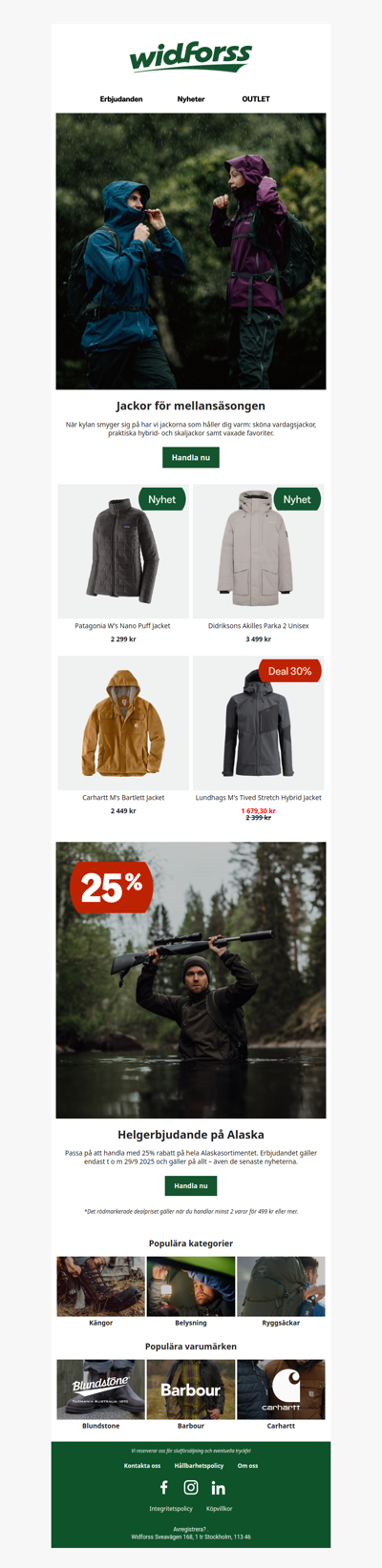Click the Deal 30% badge on the Lundhags jacket
The image size is (382, 1568).
[x=290, y=671]
